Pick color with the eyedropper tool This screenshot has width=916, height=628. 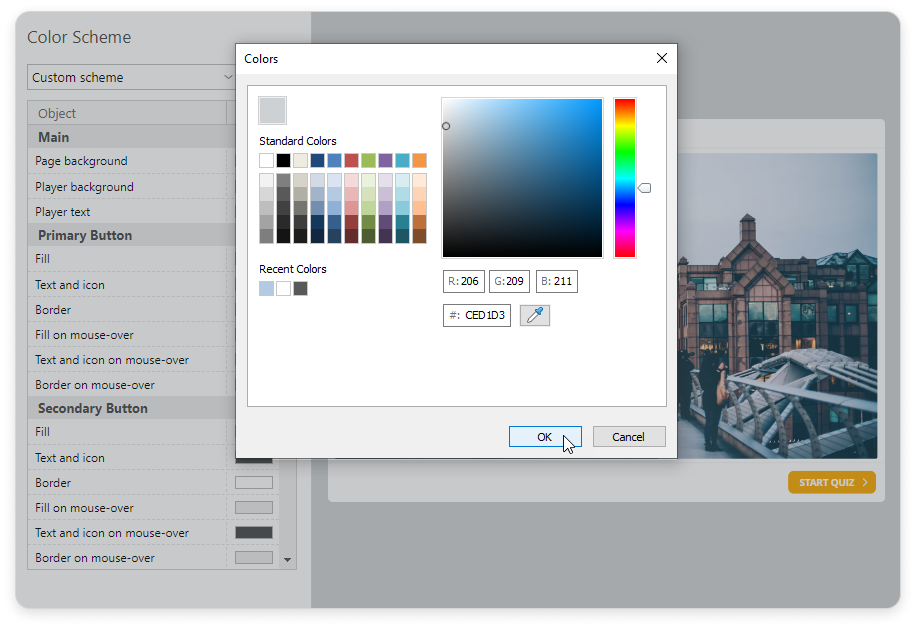(535, 315)
